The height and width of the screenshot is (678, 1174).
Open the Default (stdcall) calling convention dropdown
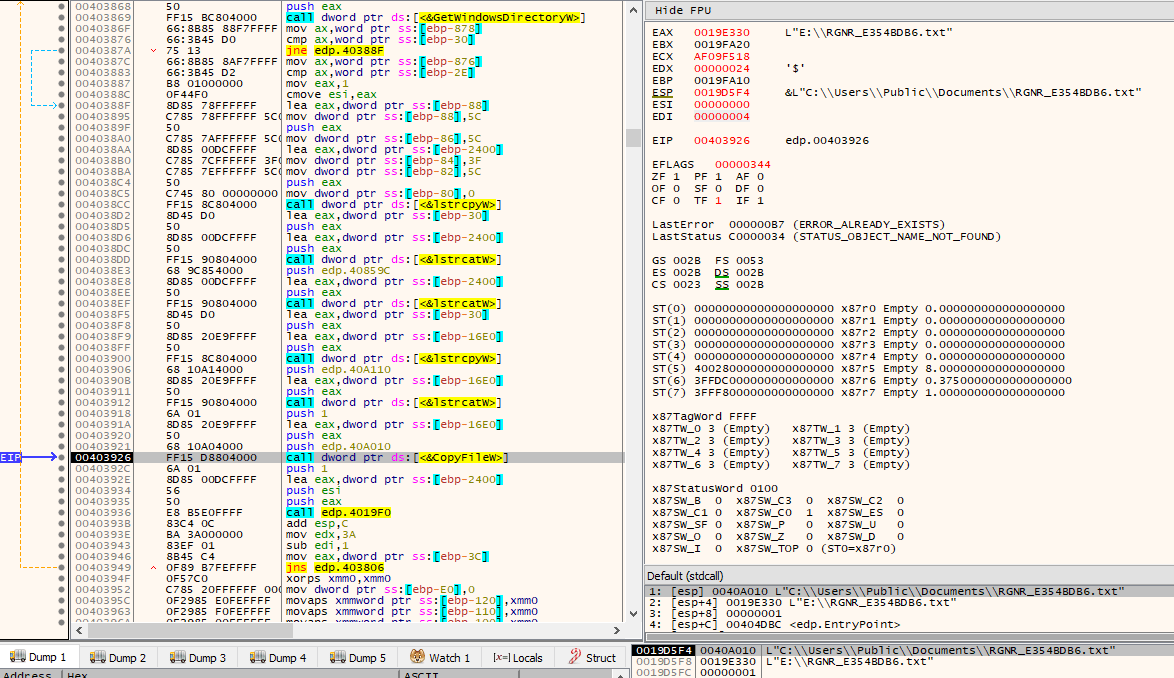pyautogui.click(x=685, y=576)
